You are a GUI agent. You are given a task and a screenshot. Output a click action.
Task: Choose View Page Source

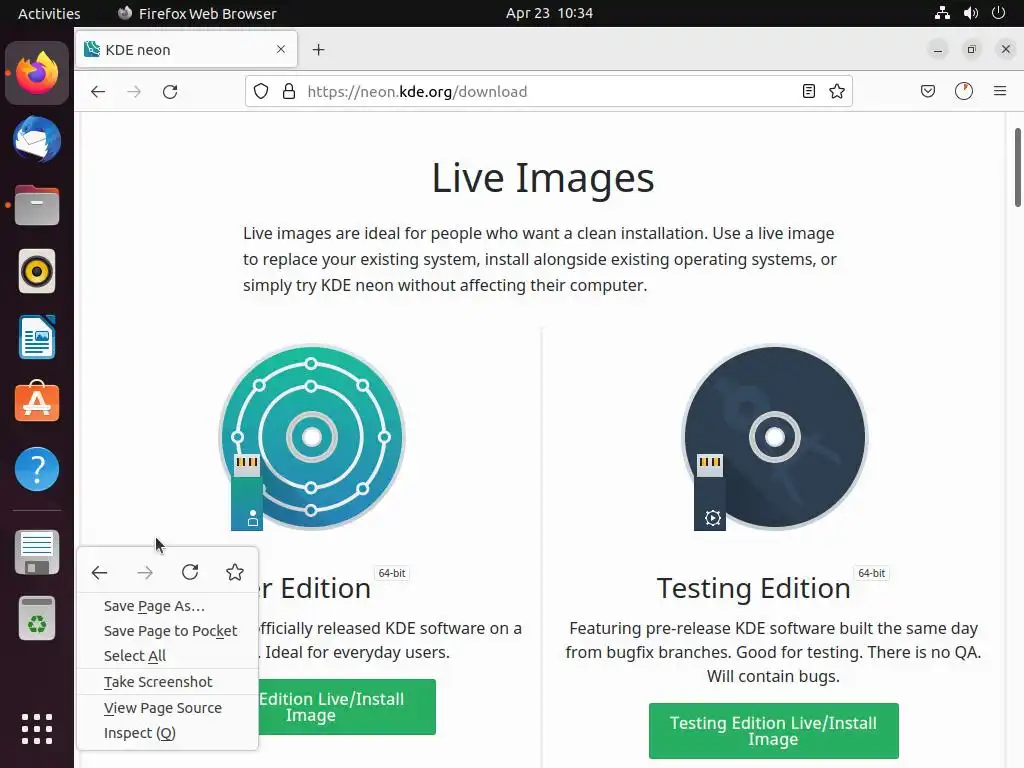tap(167, 708)
